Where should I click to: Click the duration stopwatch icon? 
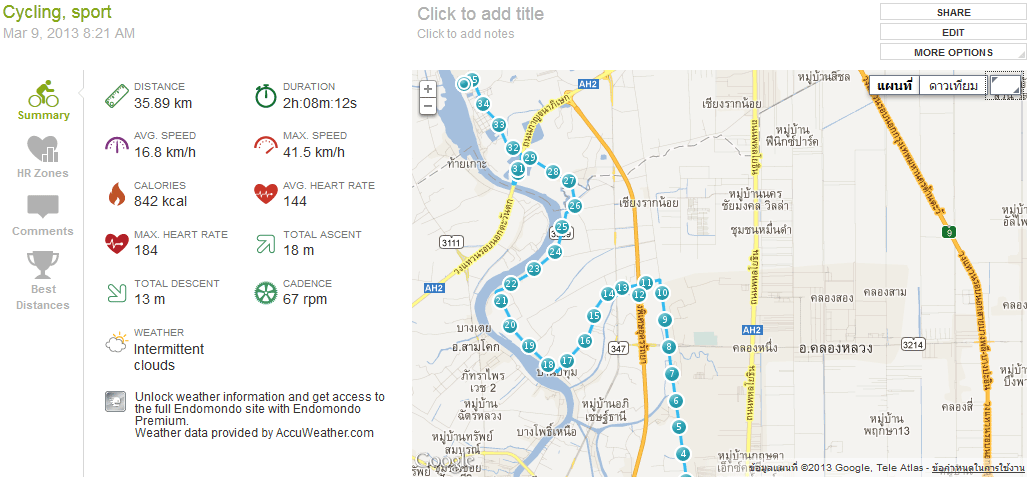tap(265, 95)
